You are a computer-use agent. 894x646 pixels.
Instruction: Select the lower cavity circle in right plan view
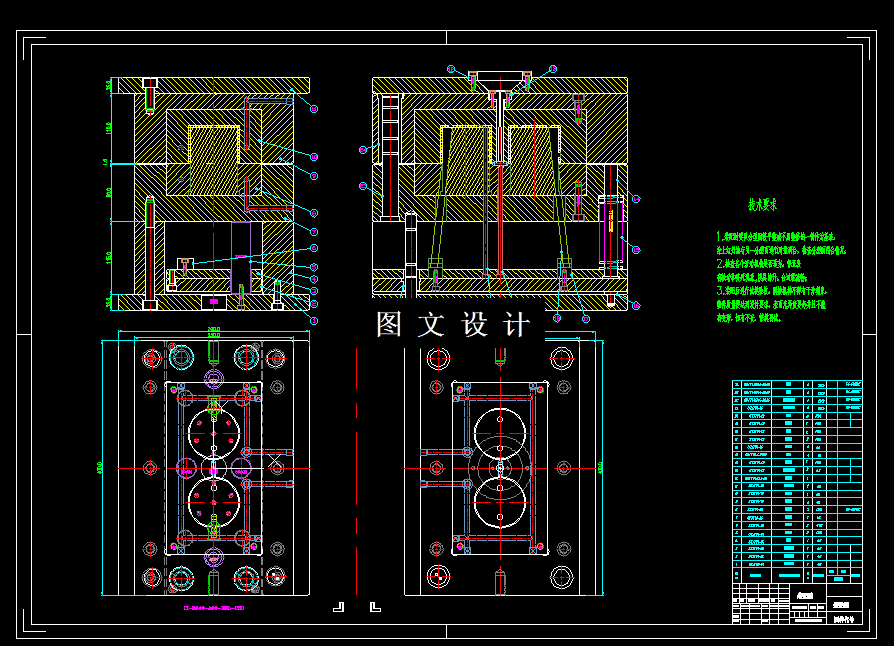point(500,503)
